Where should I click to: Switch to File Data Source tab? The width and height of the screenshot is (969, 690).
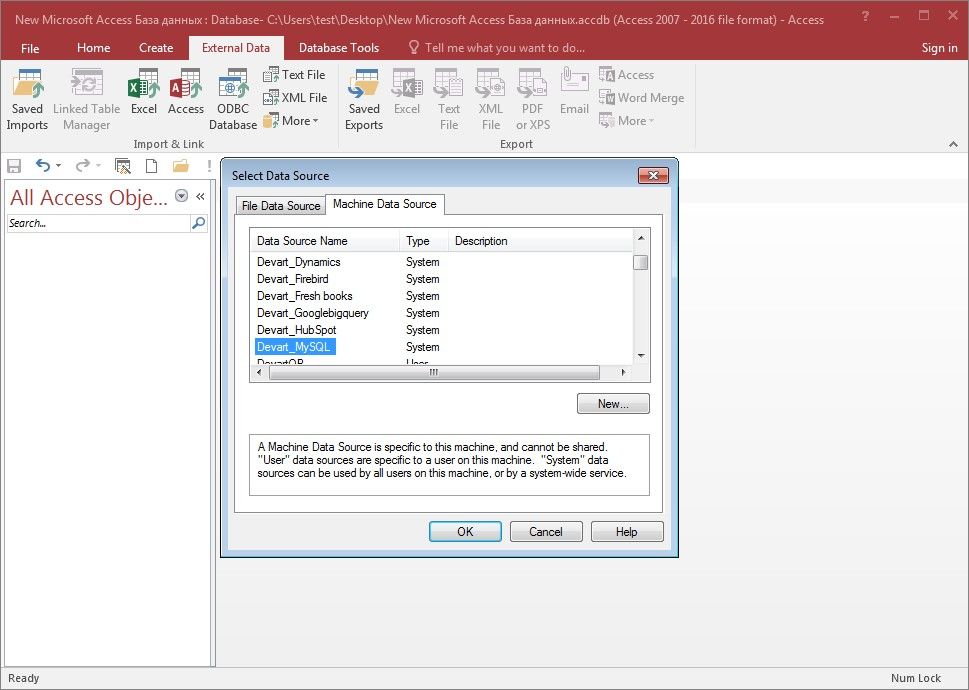[x=281, y=206]
